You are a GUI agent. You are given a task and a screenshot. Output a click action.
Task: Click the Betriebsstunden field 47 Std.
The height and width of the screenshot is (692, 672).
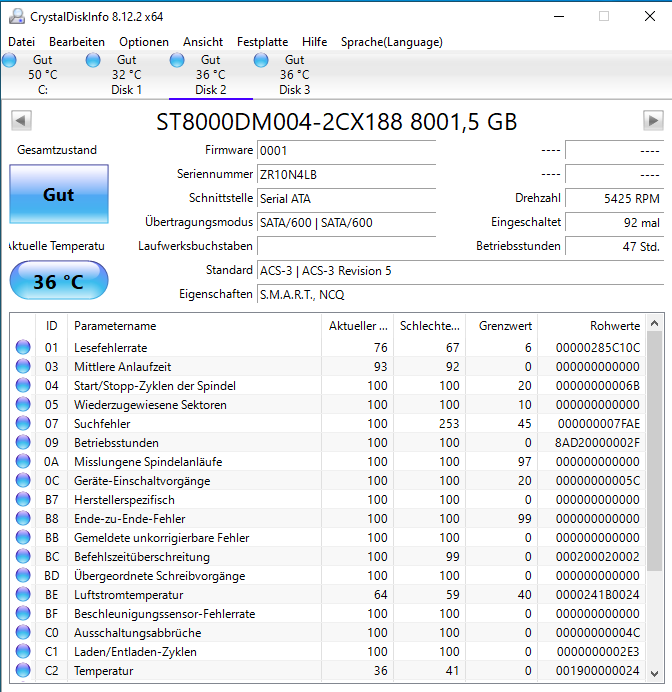[614, 246]
